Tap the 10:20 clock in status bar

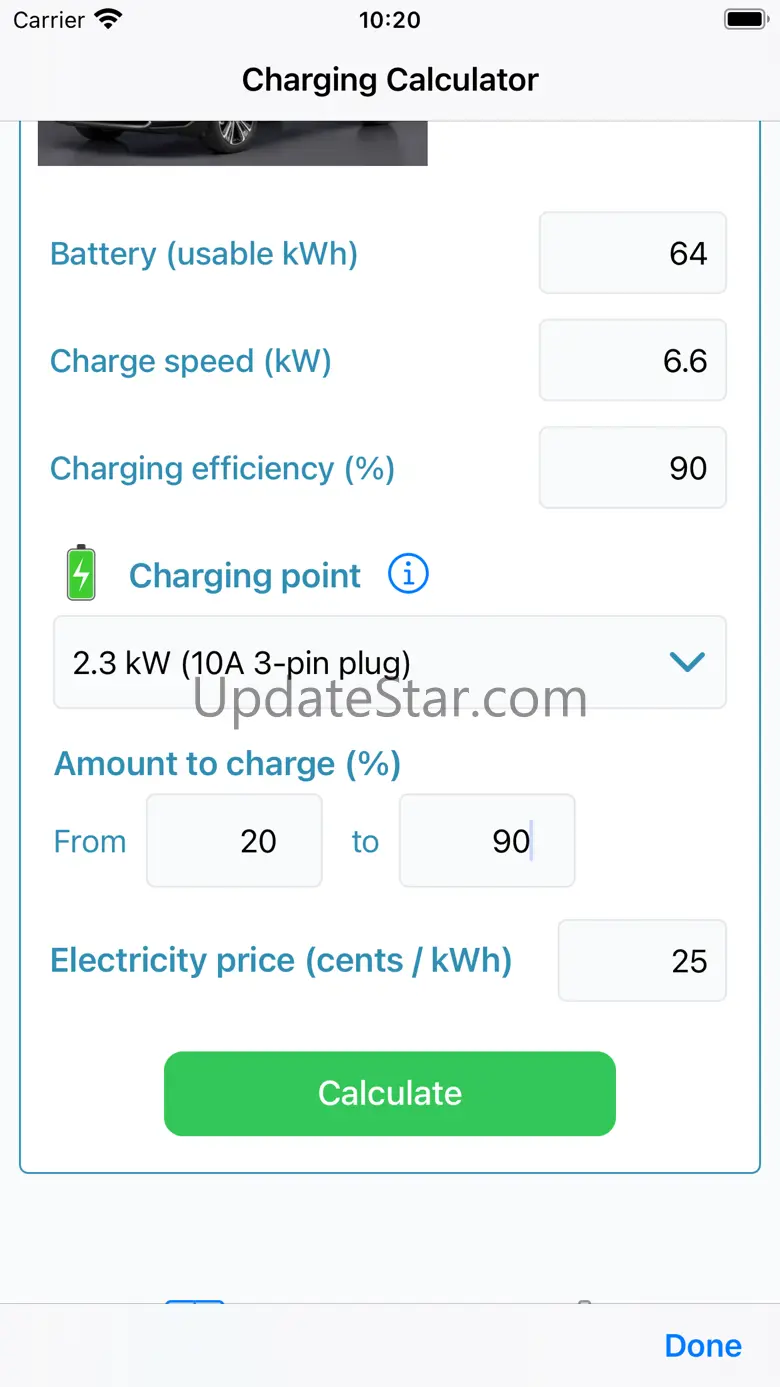(x=390, y=20)
